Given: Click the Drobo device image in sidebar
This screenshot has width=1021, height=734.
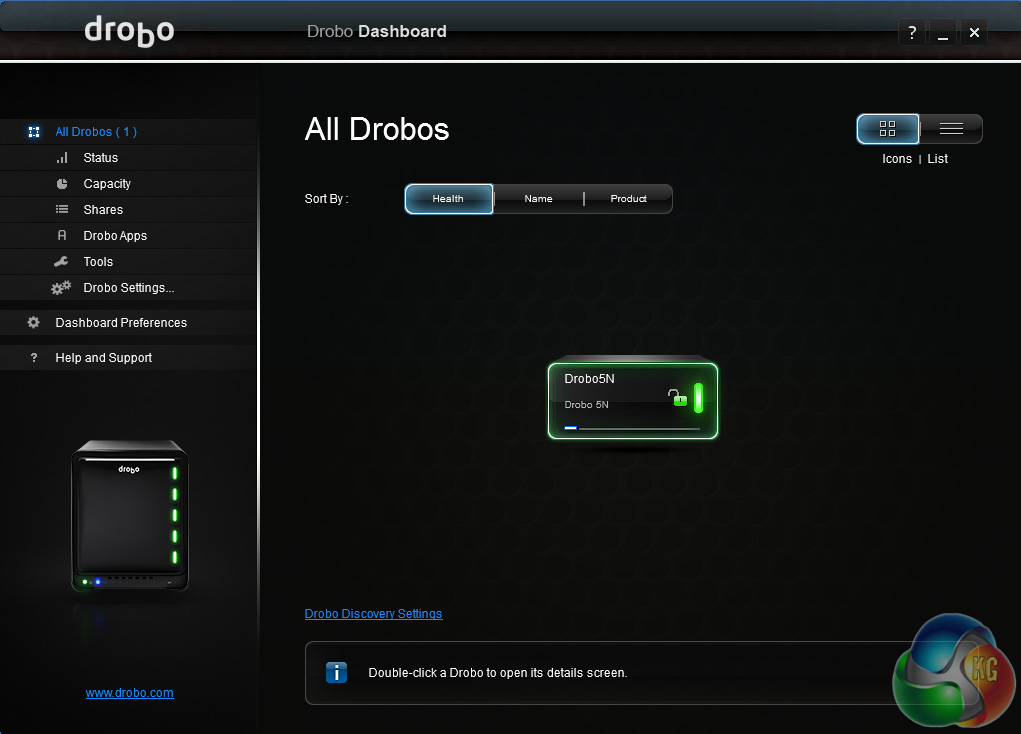Looking at the screenshot, I should [x=130, y=516].
